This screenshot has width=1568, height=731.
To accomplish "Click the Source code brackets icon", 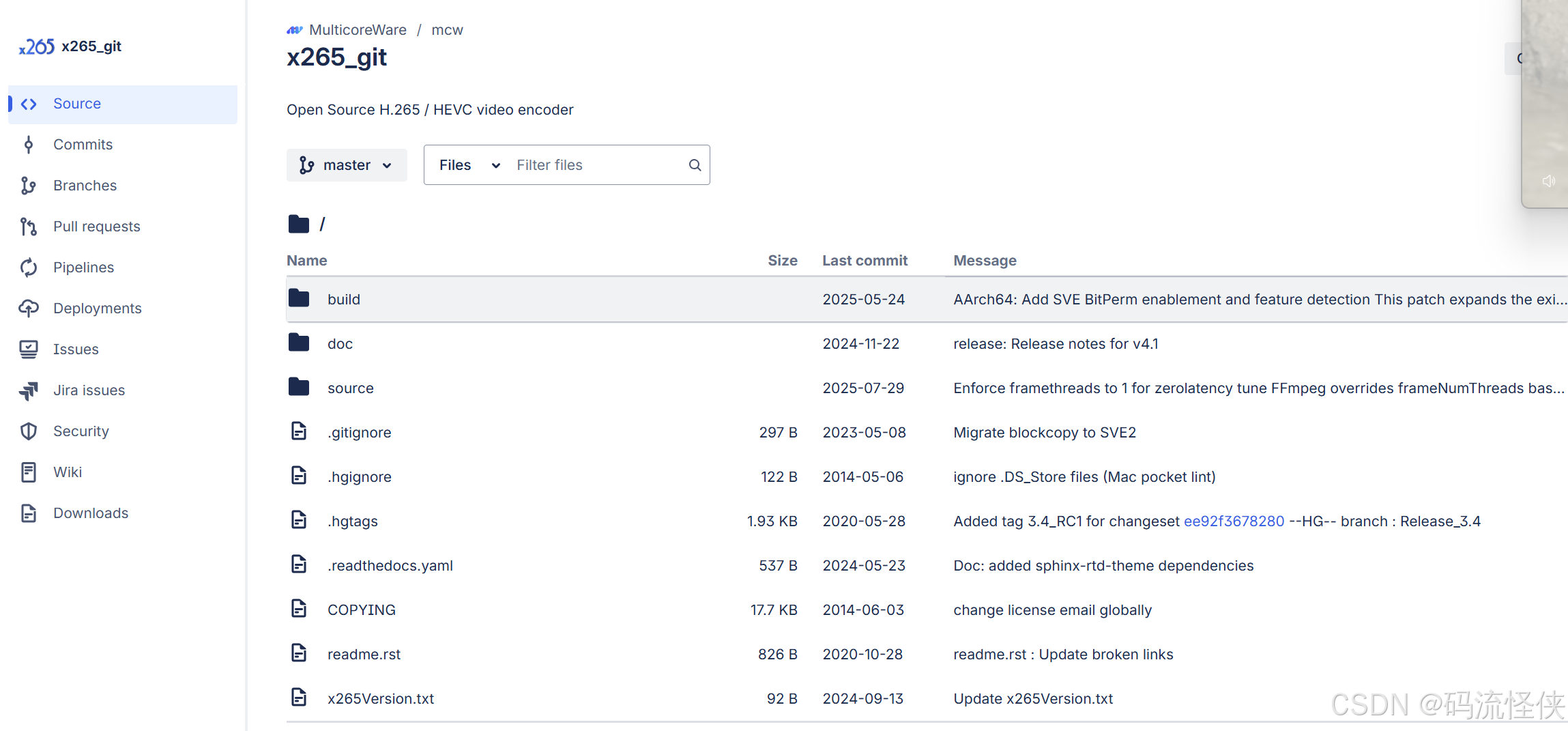I will point(29,104).
